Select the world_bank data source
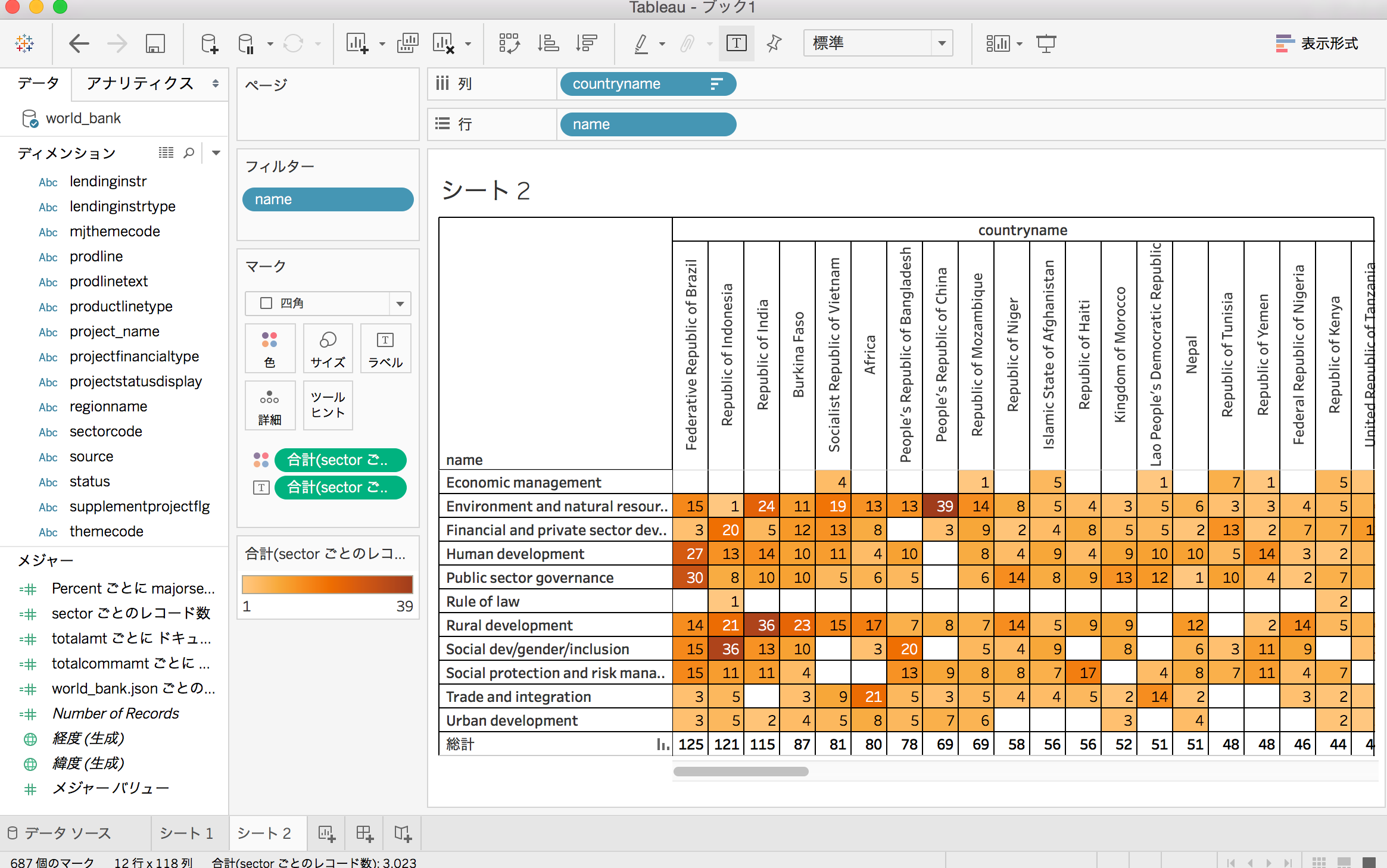Viewport: 1387px width, 868px height. (83, 118)
